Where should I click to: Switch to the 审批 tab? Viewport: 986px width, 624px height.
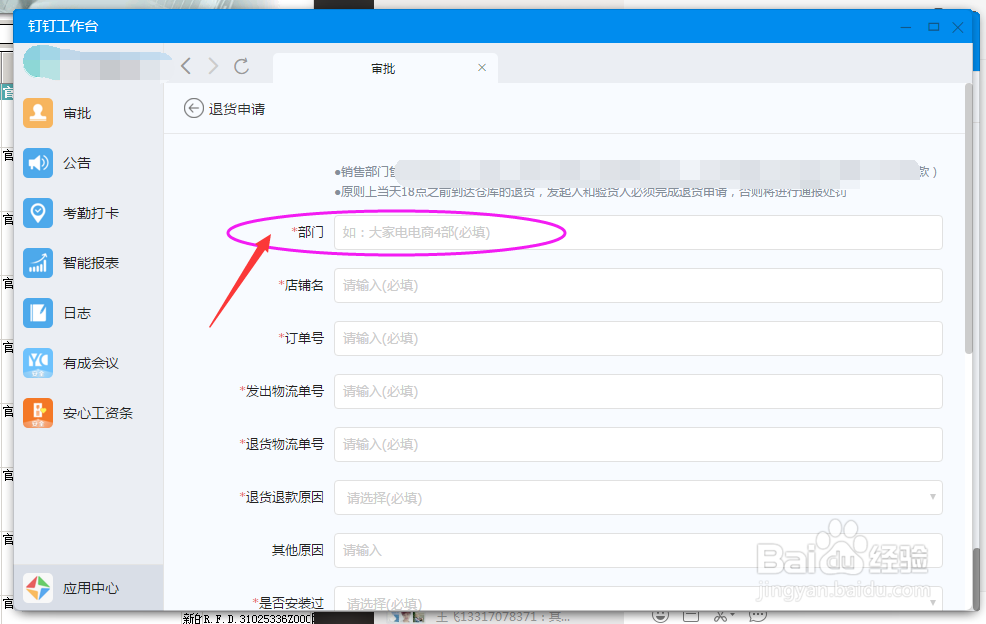coord(383,68)
